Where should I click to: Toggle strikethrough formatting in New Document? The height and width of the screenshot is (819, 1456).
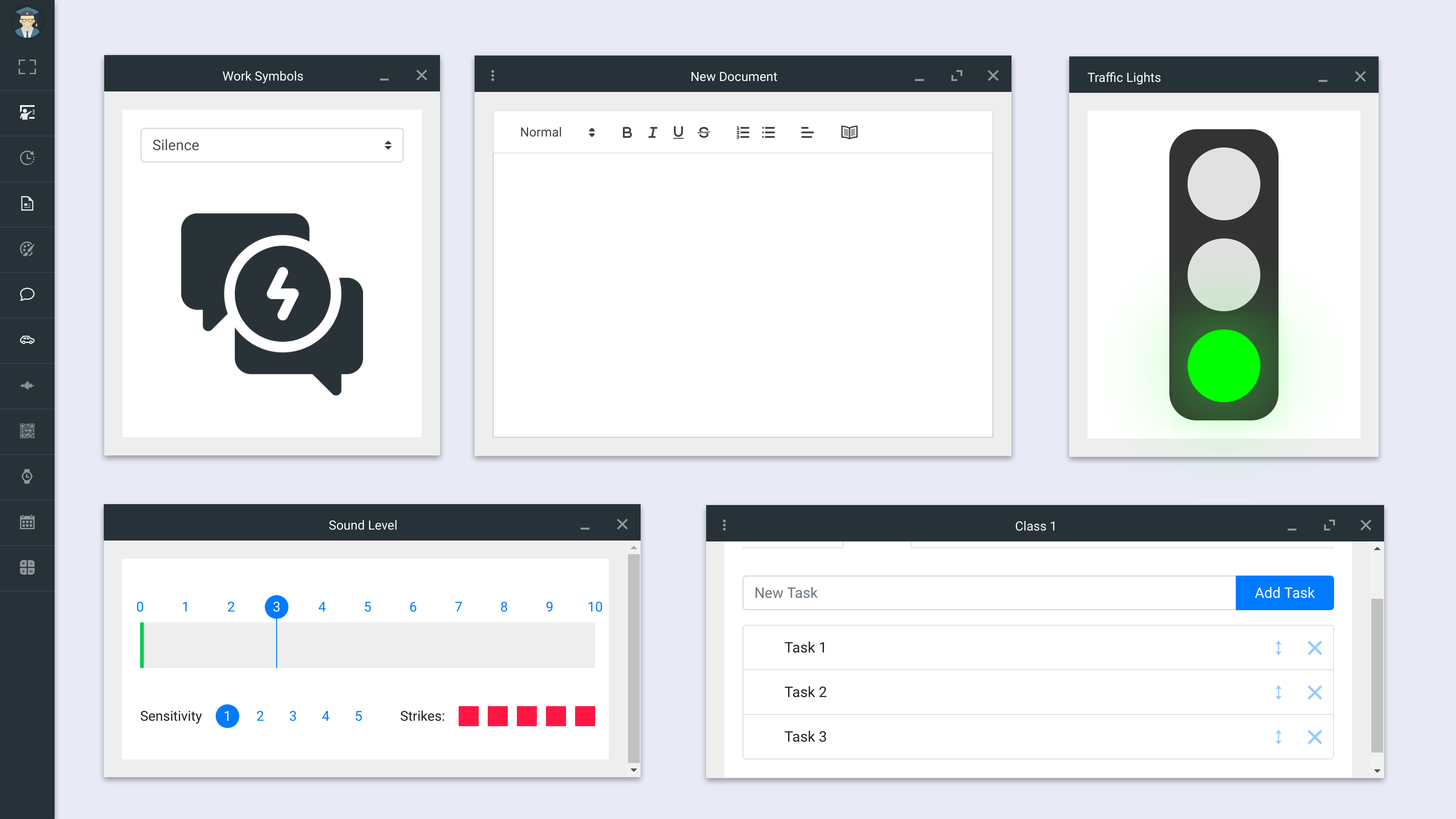pyautogui.click(x=704, y=132)
